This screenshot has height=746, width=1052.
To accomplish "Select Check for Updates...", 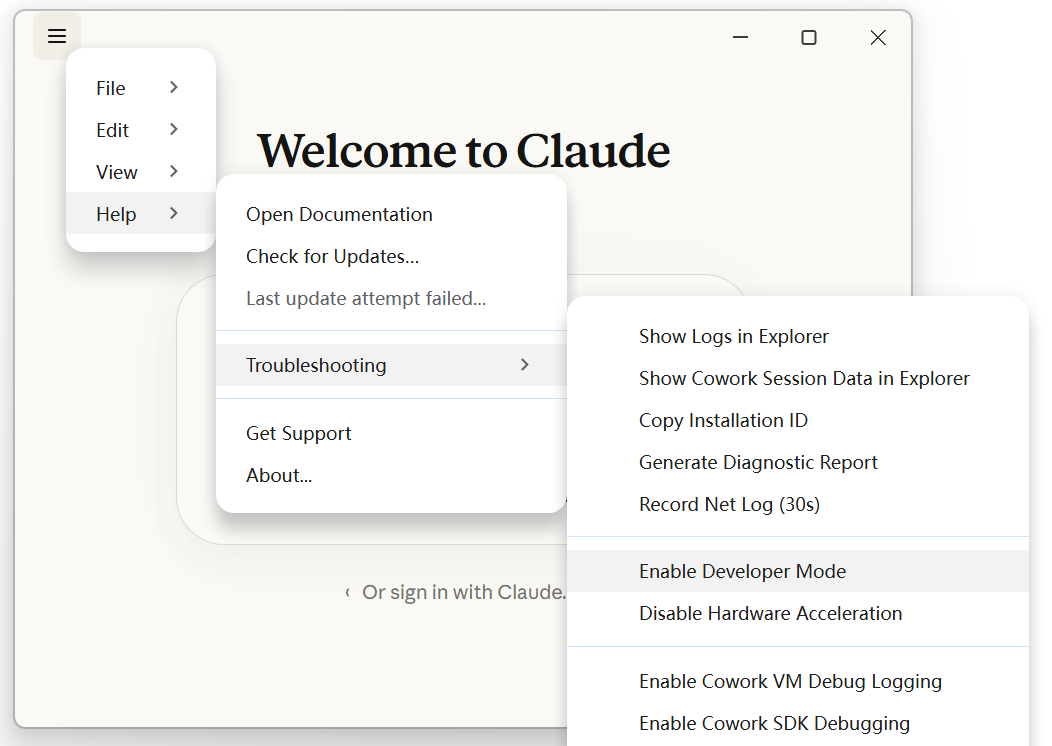I will tap(391, 256).
